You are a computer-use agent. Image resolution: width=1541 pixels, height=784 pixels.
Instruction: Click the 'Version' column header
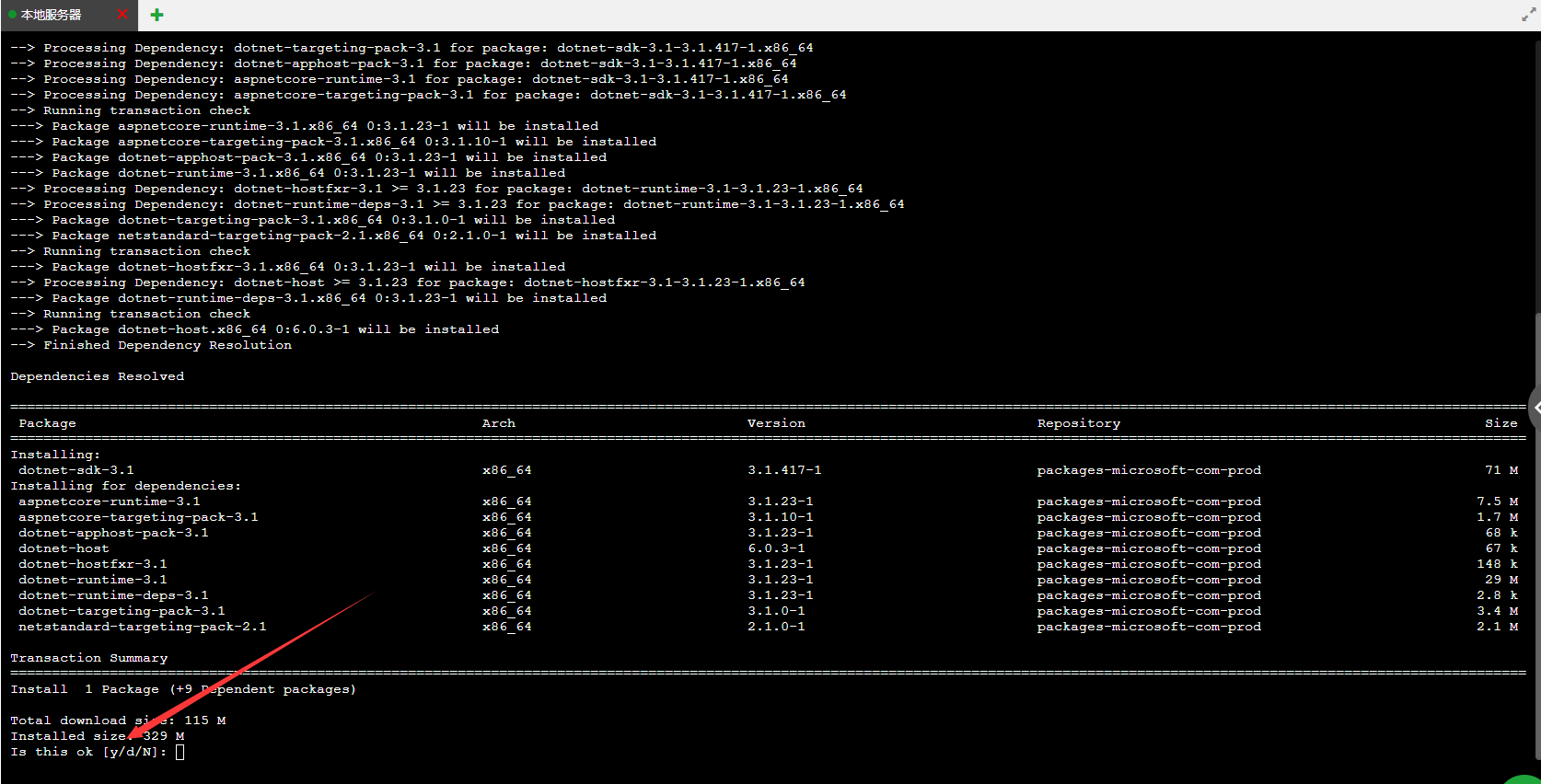coord(776,423)
